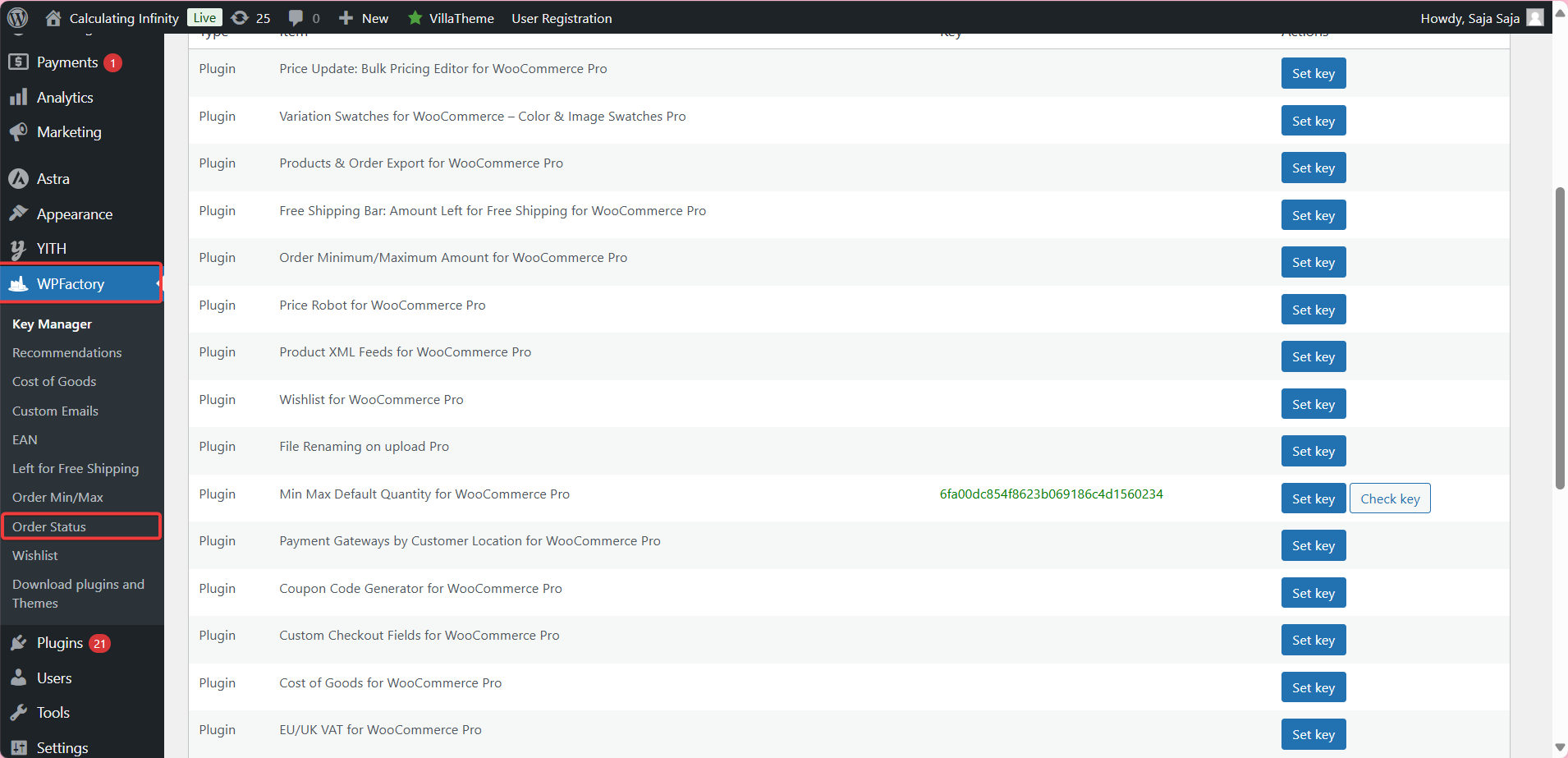The width and height of the screenshot is (1568, 758).
Task: Click the WordPress logo icon
Action: pos(18,17)
